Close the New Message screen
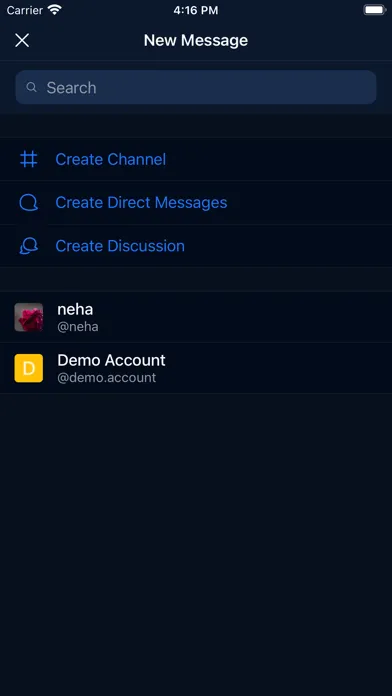Viewport: 392px width, 696px height. click(x=22, y=40)
